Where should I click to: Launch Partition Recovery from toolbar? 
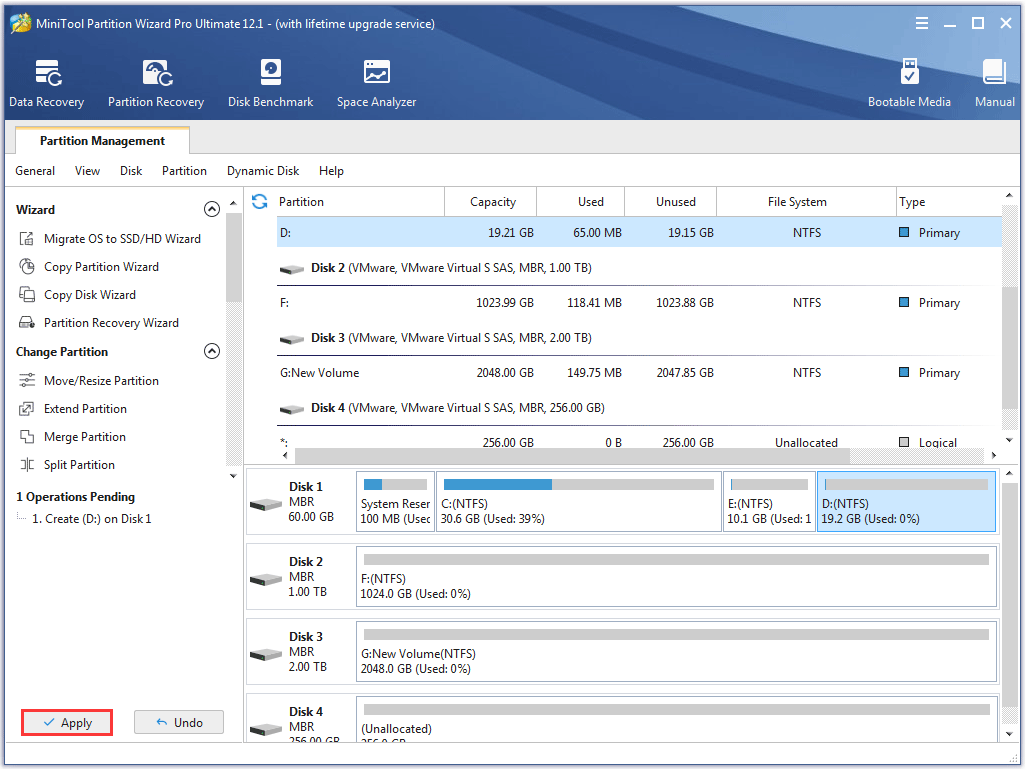coord(156,83)
